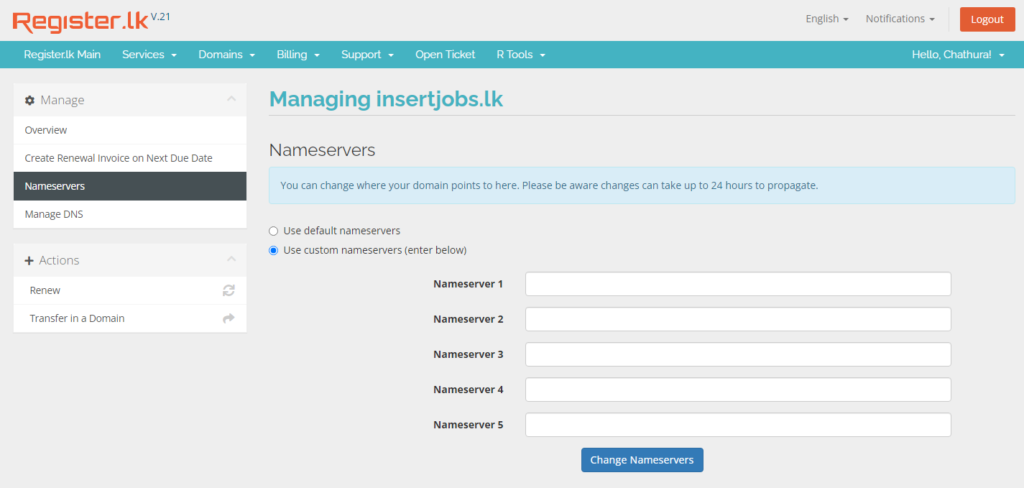1024x488 pixels.
Task: Collapse the Manage panel chevron
Action: click(x=231, y=99)
